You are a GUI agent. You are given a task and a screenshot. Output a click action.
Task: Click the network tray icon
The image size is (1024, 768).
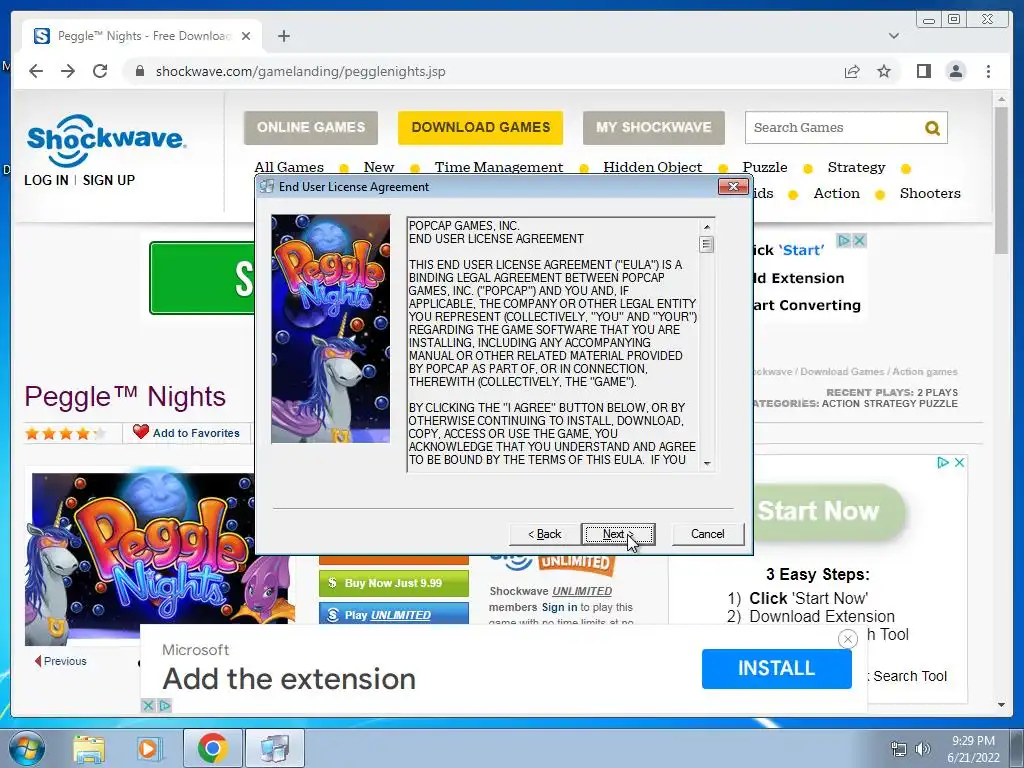(x=899, y=749)
